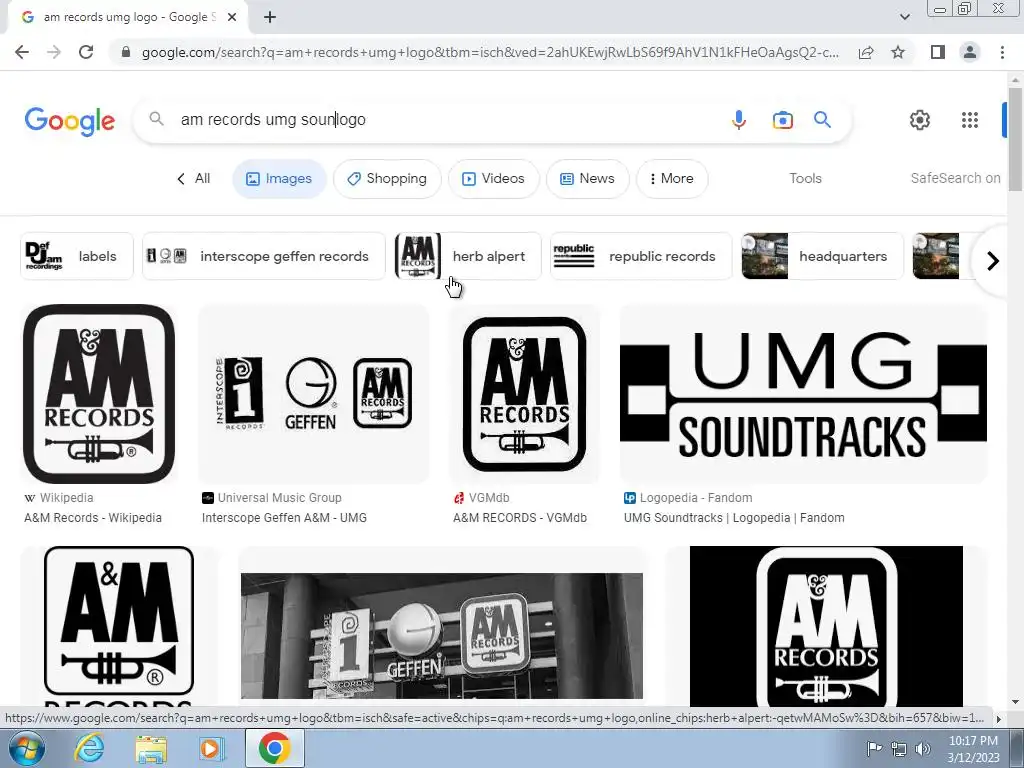The image size is (1024, 768).
Task: Go back to All results
Action: click(193, 178)
